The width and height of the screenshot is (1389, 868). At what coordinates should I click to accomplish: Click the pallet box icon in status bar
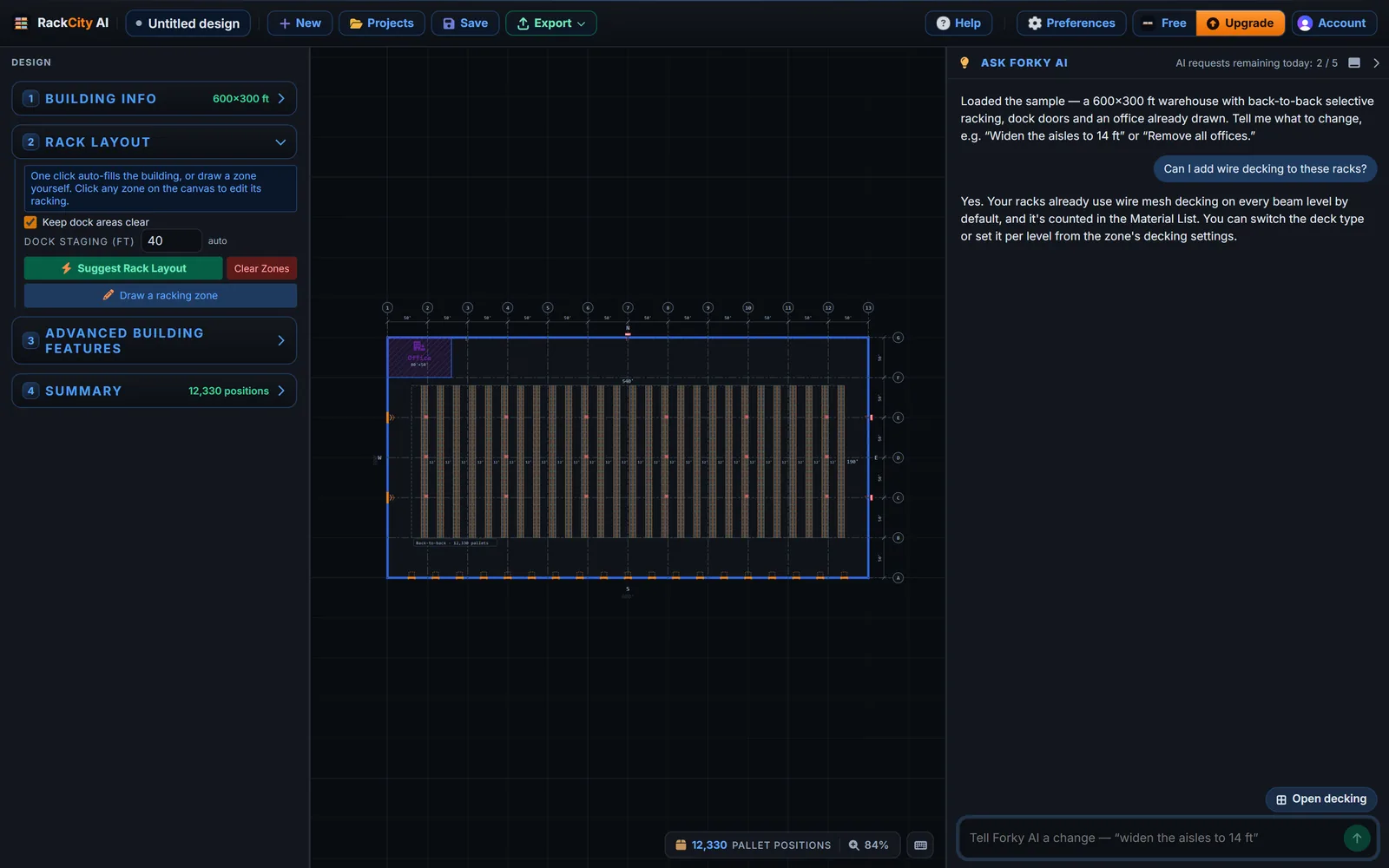point(681,845)
